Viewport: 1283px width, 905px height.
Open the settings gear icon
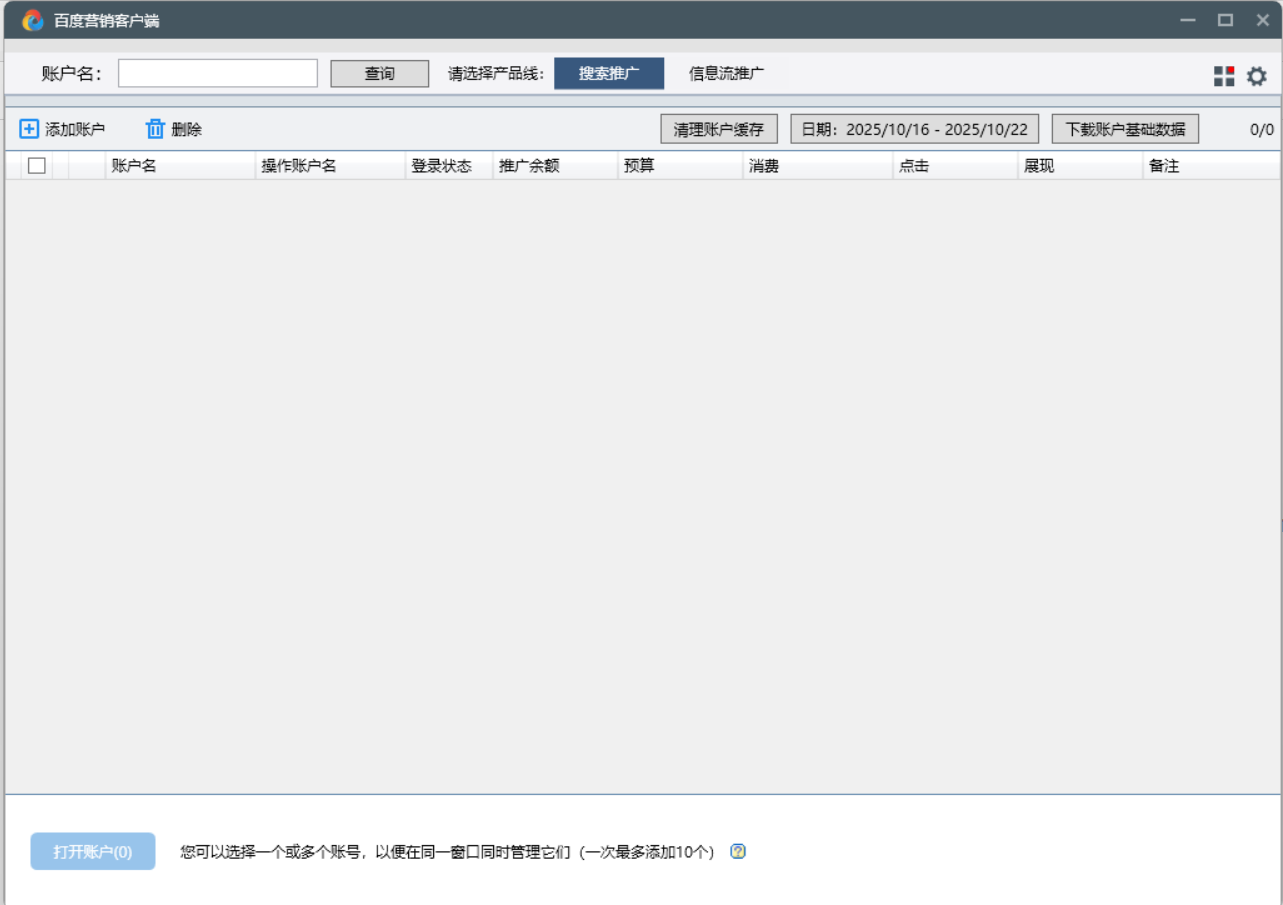[x=1256, y=75]
